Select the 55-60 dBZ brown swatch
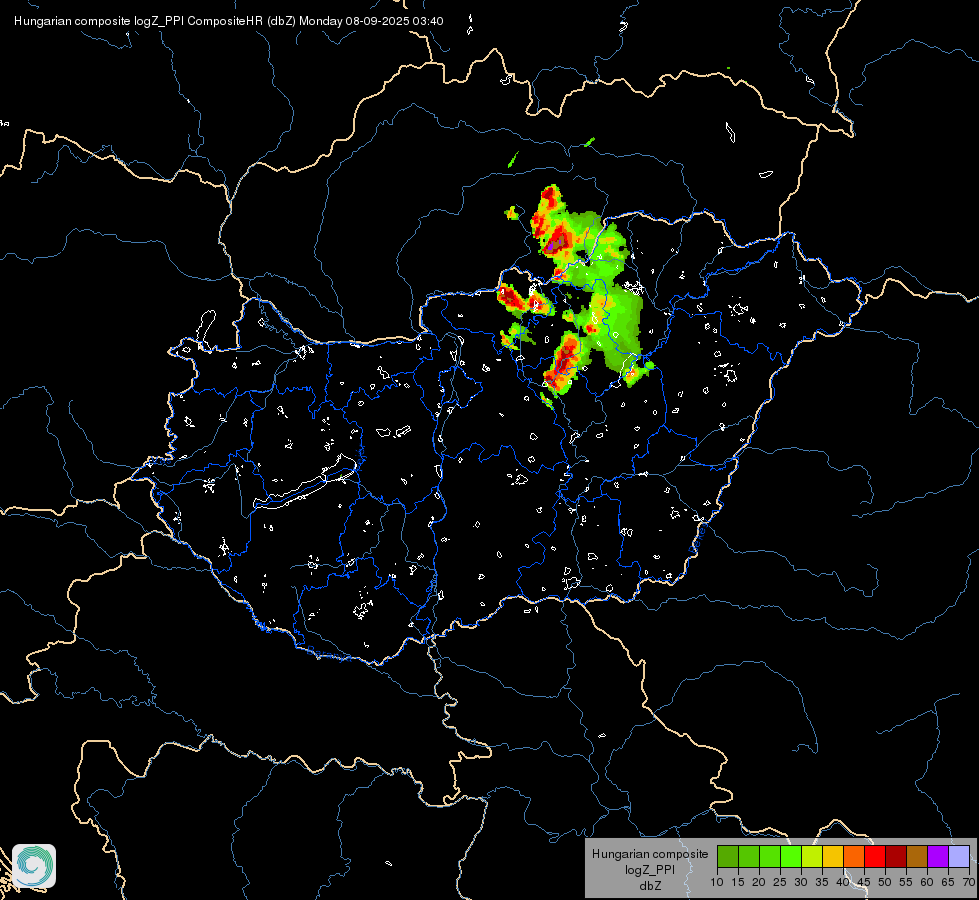Screen dimensions: 979x900 (x=917, y=856)
